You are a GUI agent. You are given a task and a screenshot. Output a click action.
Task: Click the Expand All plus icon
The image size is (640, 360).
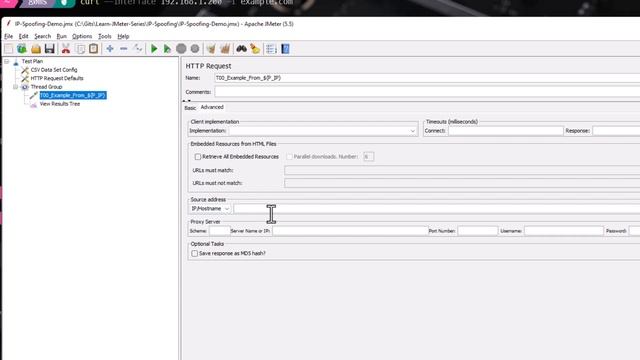[110, 49]
